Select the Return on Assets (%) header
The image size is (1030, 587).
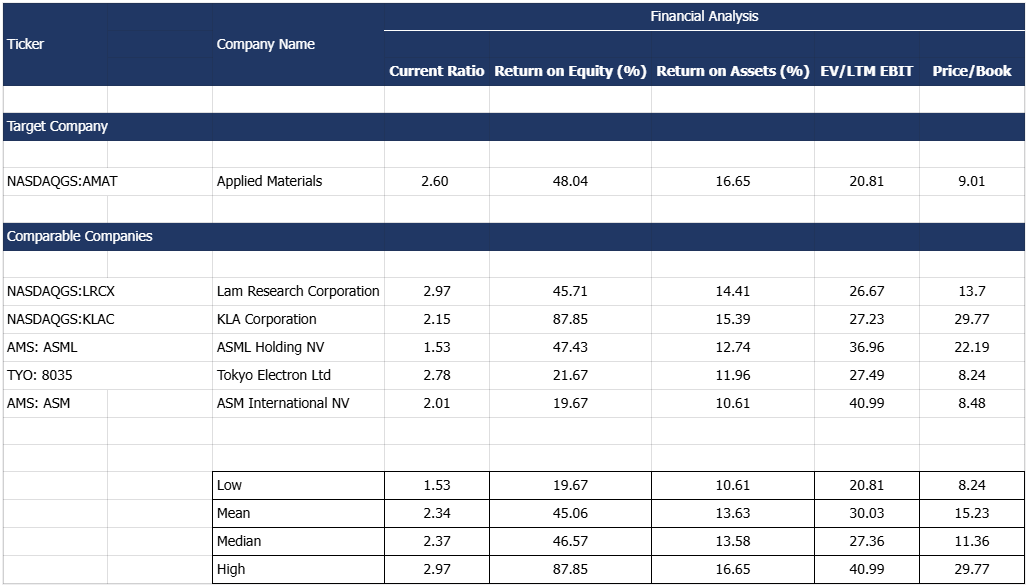[732, 71]
